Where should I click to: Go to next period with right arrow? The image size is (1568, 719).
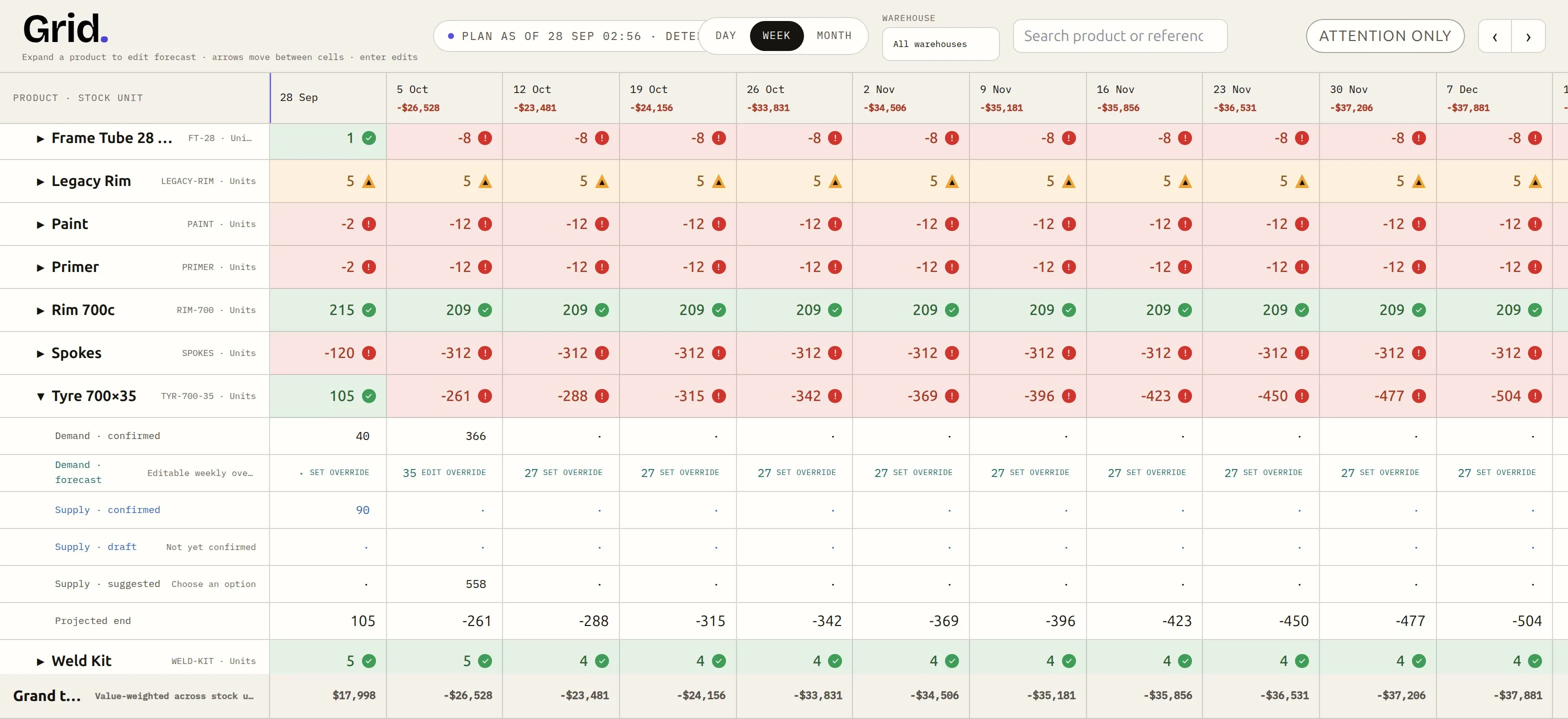click(1528, 36)
